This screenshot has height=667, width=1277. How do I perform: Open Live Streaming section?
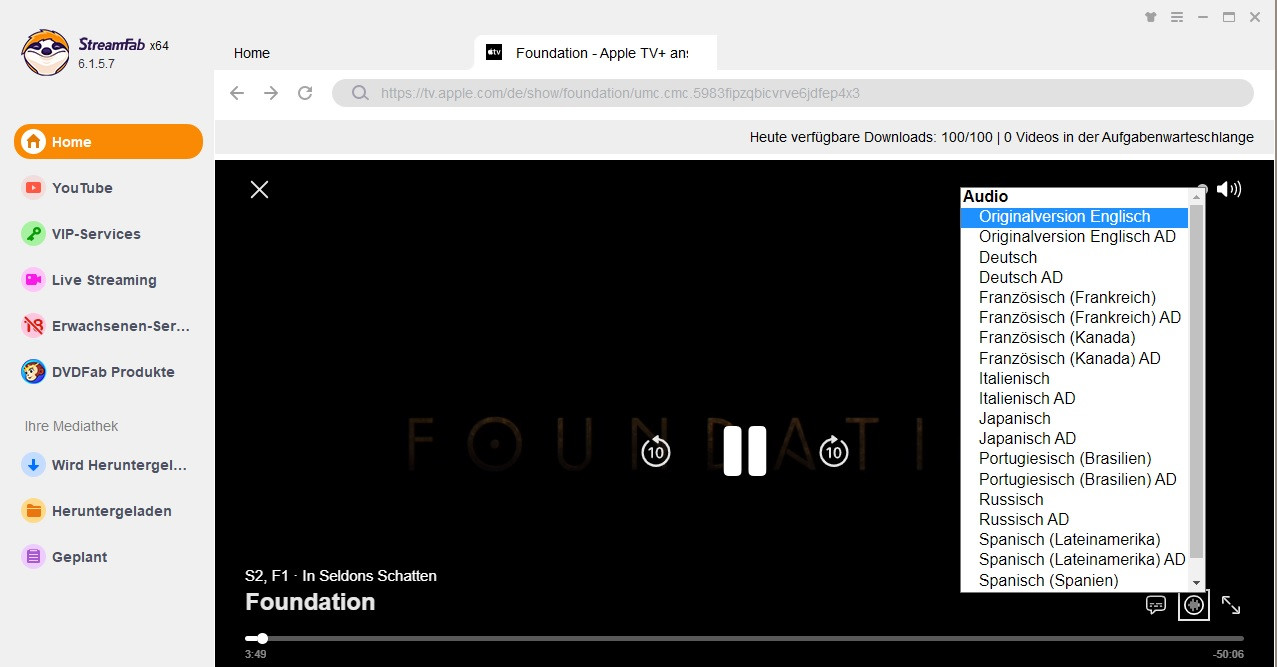click(108, 280)
